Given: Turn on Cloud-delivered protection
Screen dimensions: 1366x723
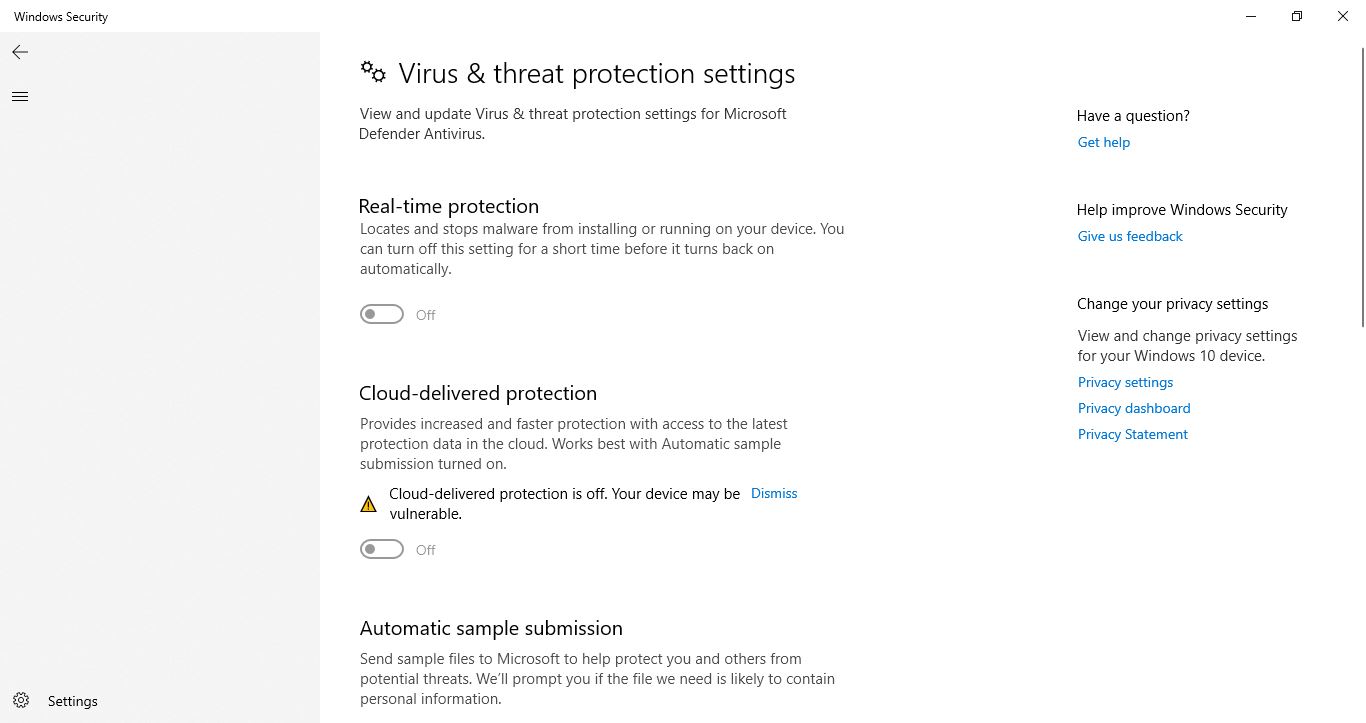Looking at the screenshot, I should [381, 549].
